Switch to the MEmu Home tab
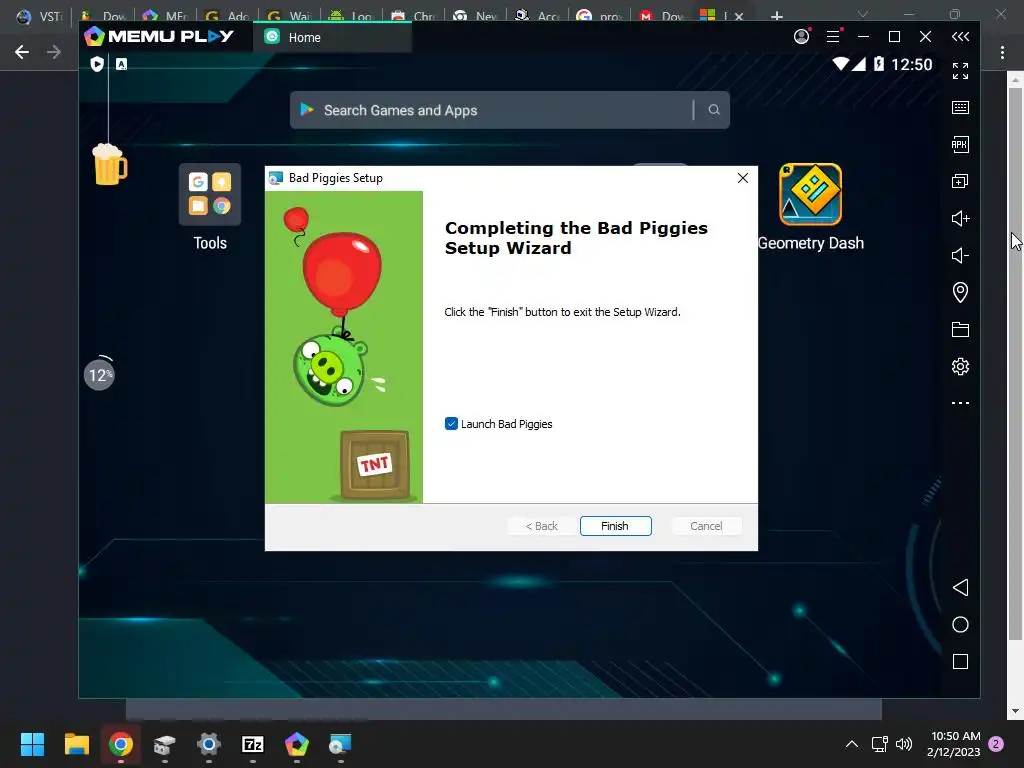 332,37
